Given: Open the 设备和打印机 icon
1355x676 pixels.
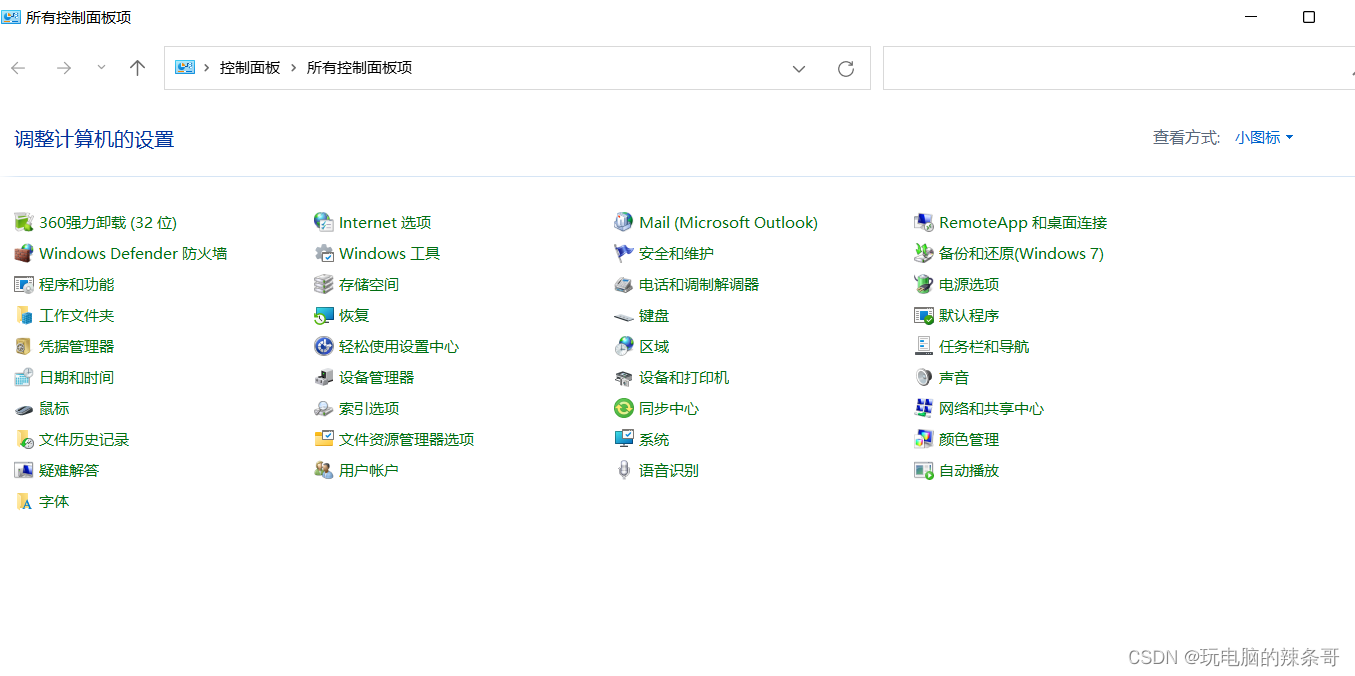Looking at the screenshot, I should pos(624,377).
